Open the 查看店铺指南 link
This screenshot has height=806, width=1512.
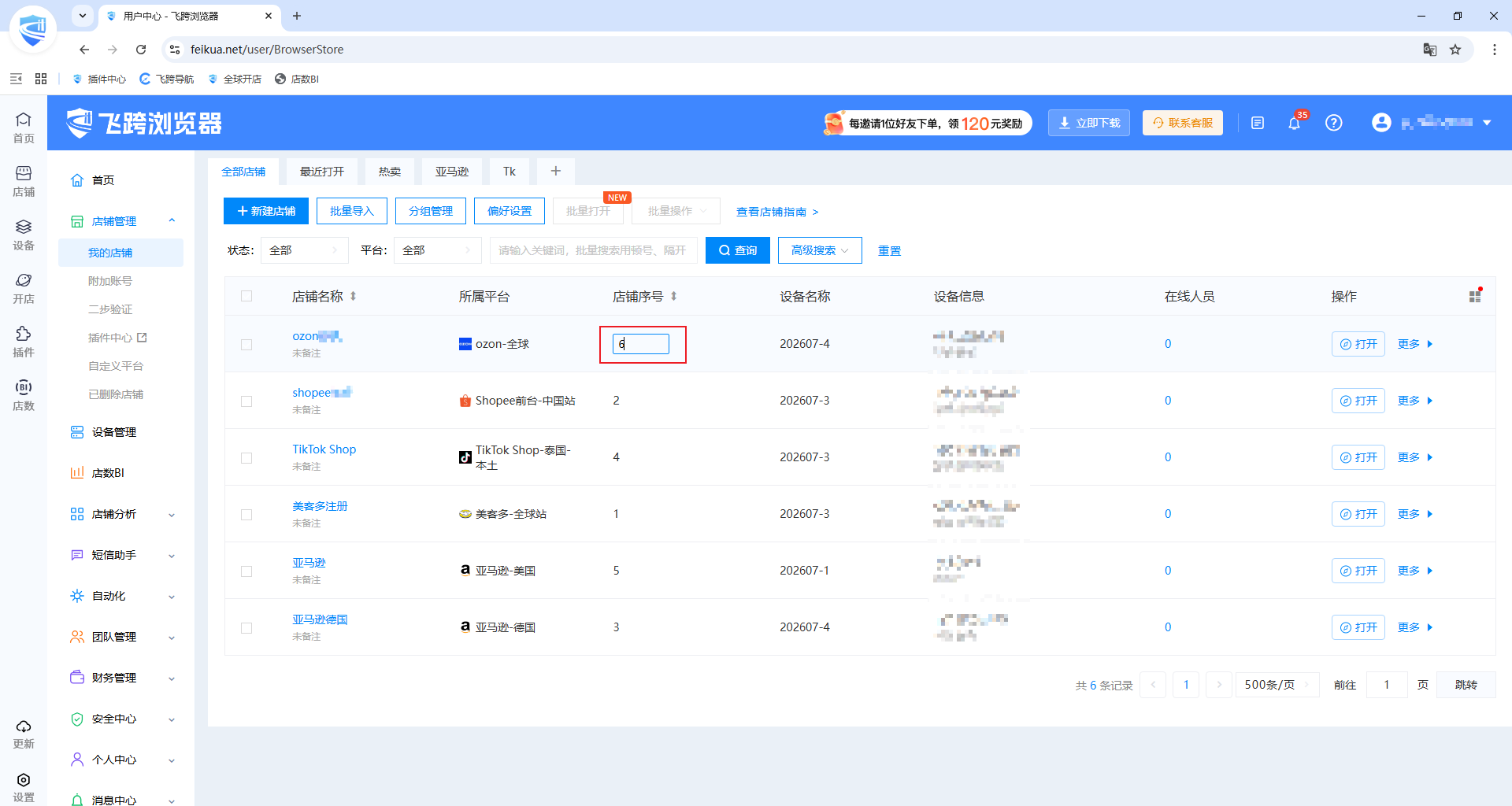(x=777, y=212)
